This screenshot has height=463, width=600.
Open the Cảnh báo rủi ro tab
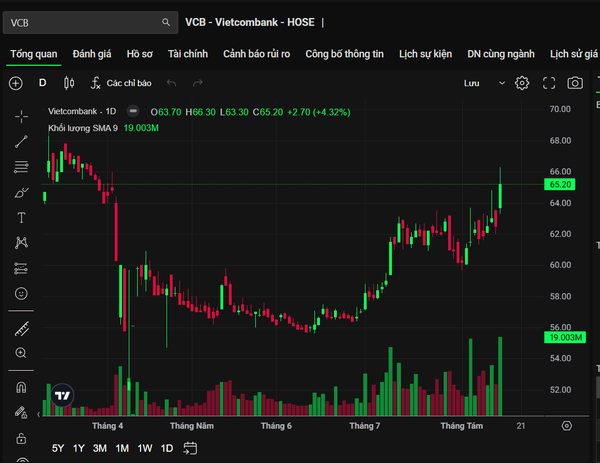256,54
